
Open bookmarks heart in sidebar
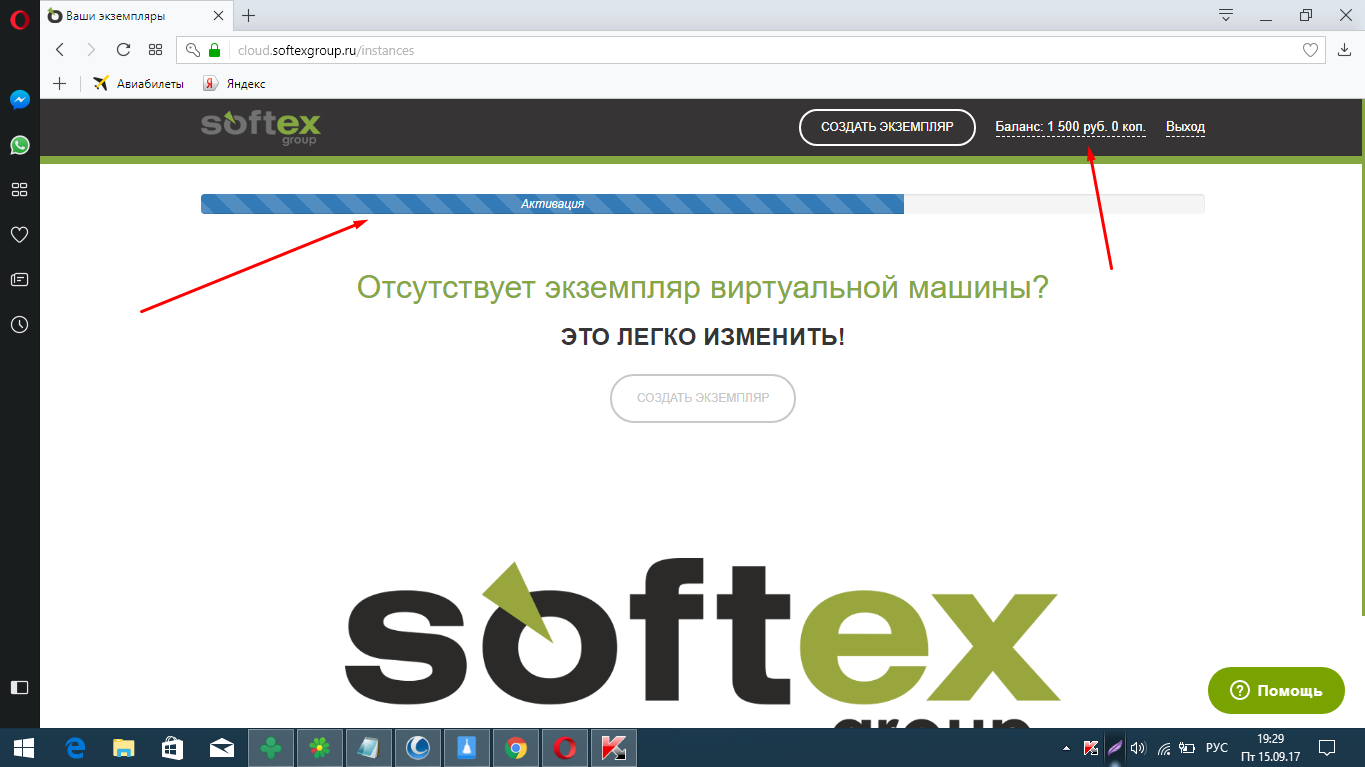pos(19,235)
